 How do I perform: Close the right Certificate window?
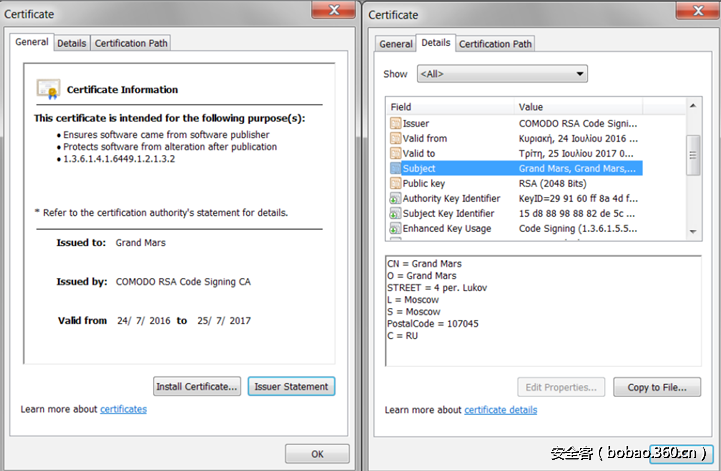pyautogui.click(x=698, y=10)
